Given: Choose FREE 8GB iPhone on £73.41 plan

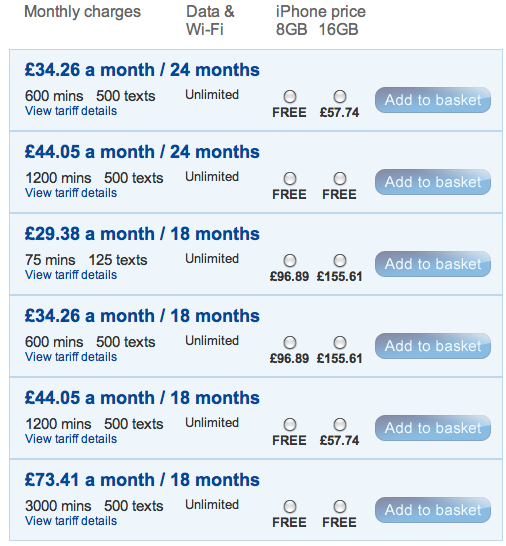Looking at the screenshot, I should [x=289, y=507].
